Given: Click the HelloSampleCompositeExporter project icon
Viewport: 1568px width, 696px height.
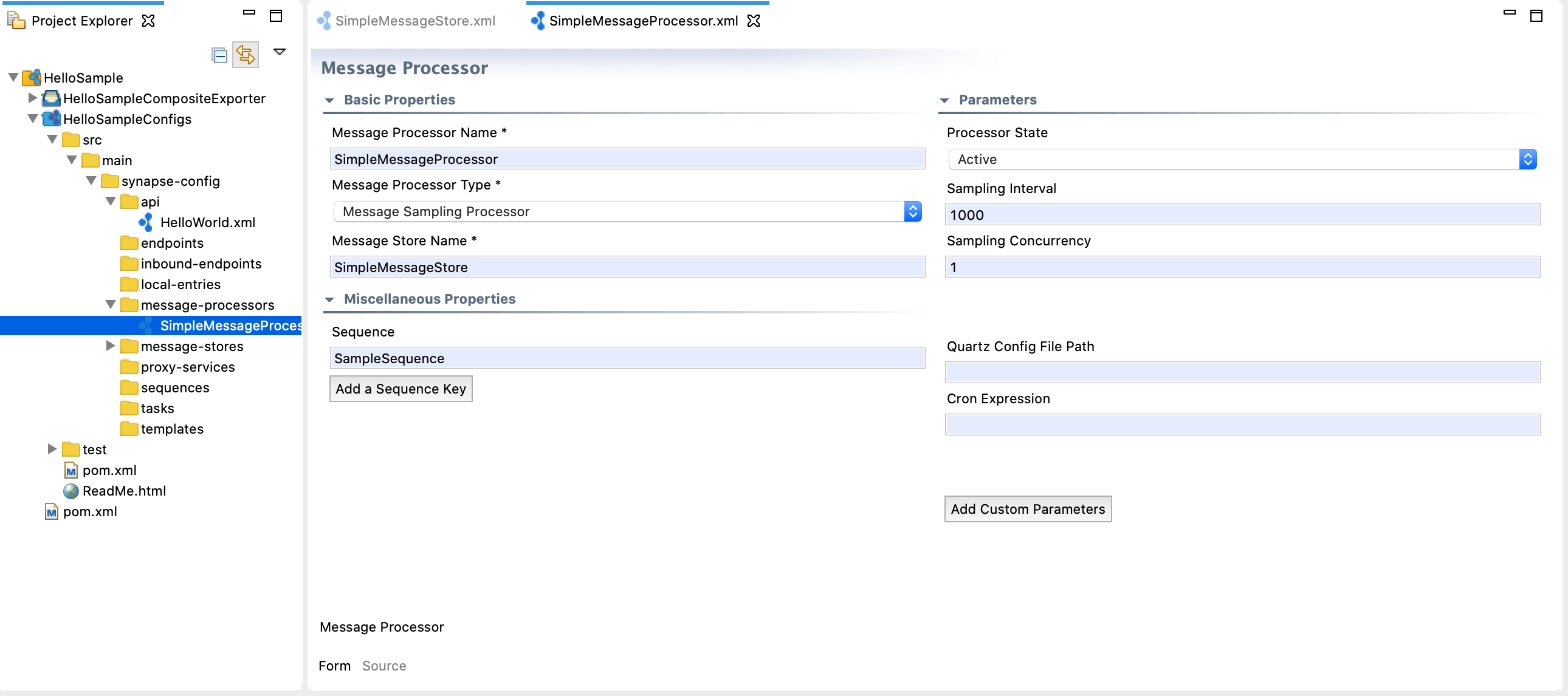Looking at the screenshot, I should [52, 98].
